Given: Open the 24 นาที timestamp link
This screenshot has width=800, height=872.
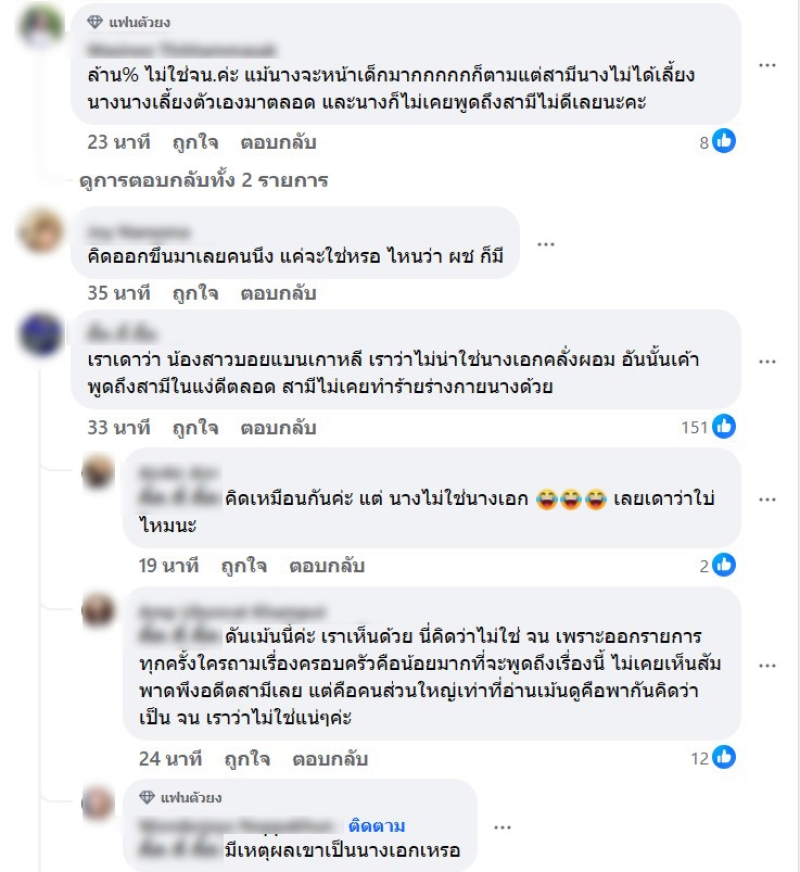Looking at the screenshot, I should [170, 759].
